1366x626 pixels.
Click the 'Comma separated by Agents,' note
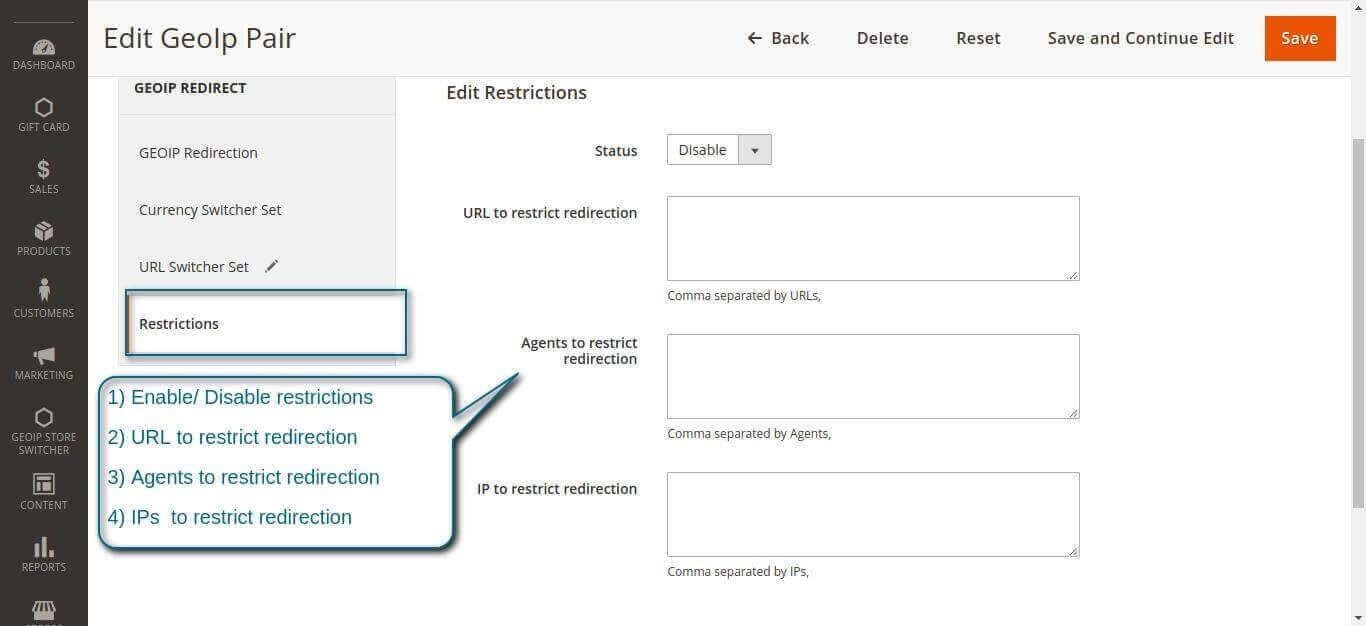[749, 434]
